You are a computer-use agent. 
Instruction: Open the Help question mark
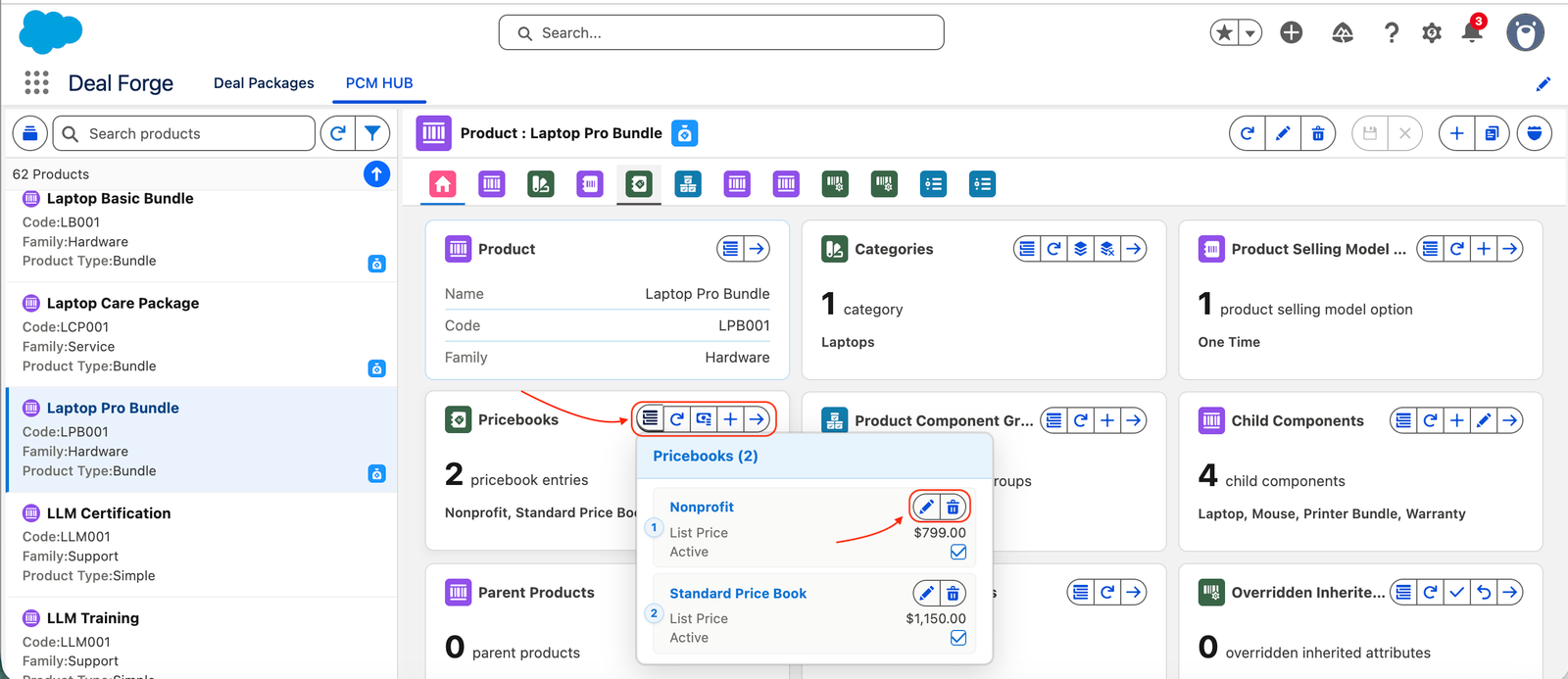[x=1392, y=33]
